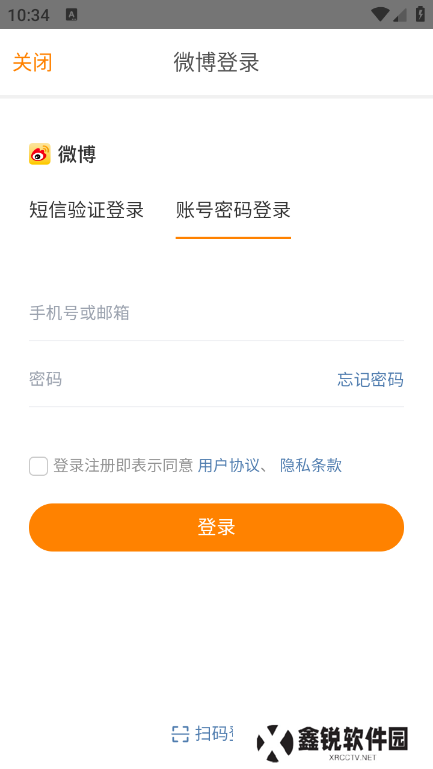Tap the scan QR code frame icon
The height and width of the screenshot is (769, 433).
point(180,734)
